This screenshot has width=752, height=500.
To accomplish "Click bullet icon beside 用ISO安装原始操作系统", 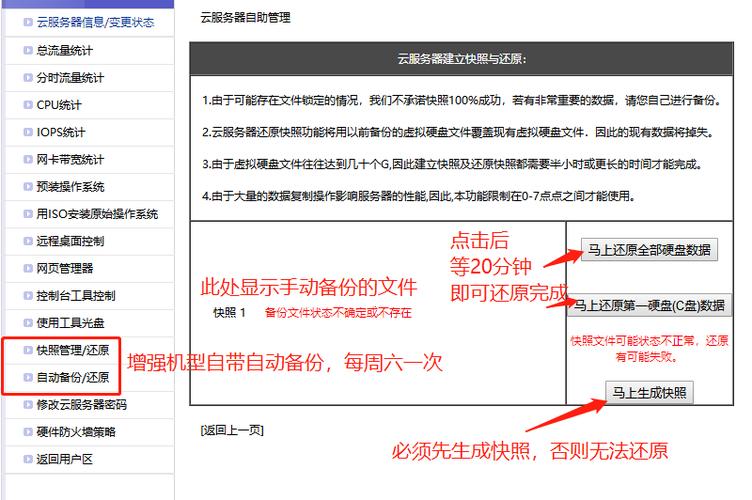I will click(28, 213).
